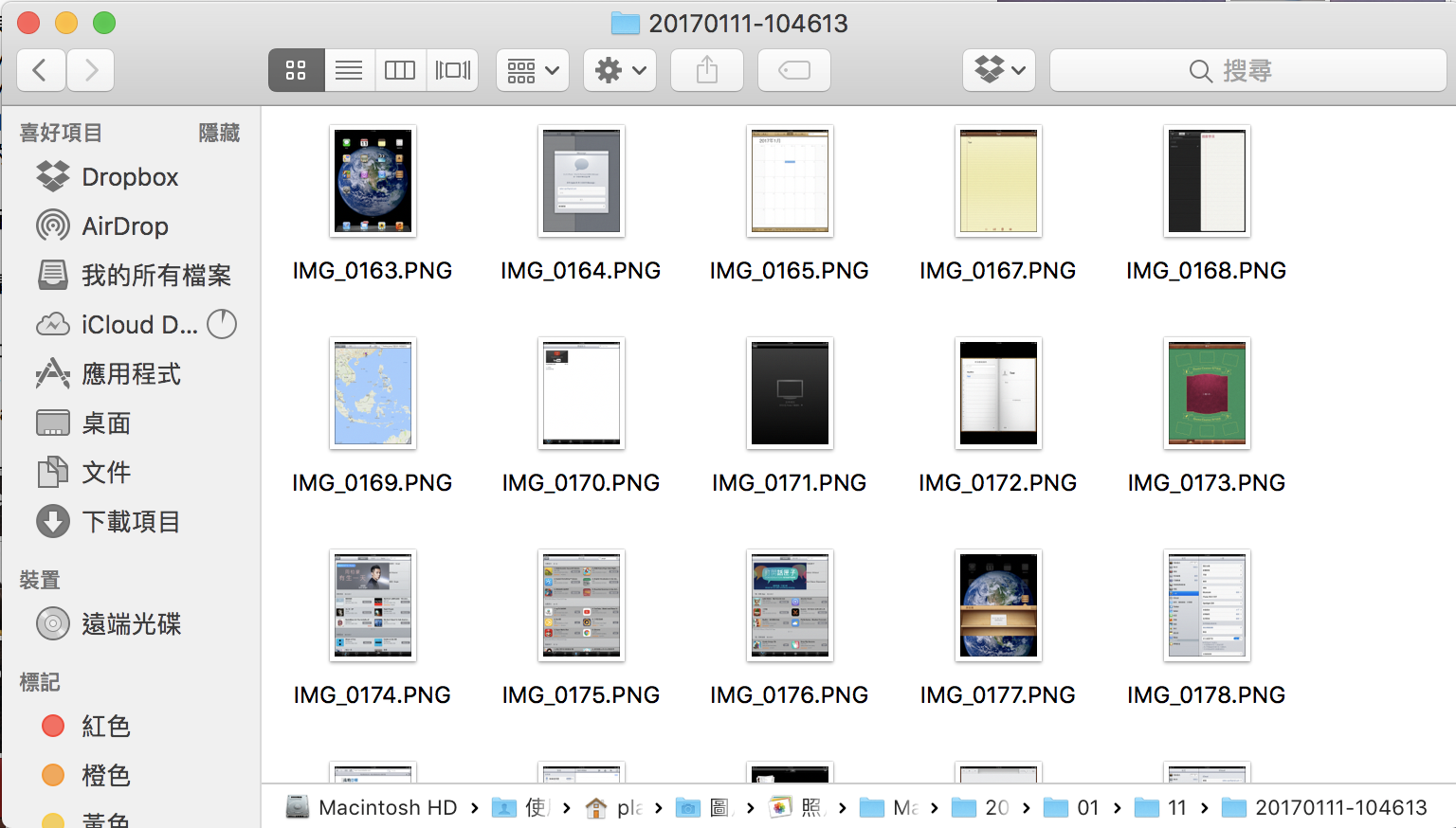
Task: Click the IMG_0174.PNG file name
Action: 373,695
